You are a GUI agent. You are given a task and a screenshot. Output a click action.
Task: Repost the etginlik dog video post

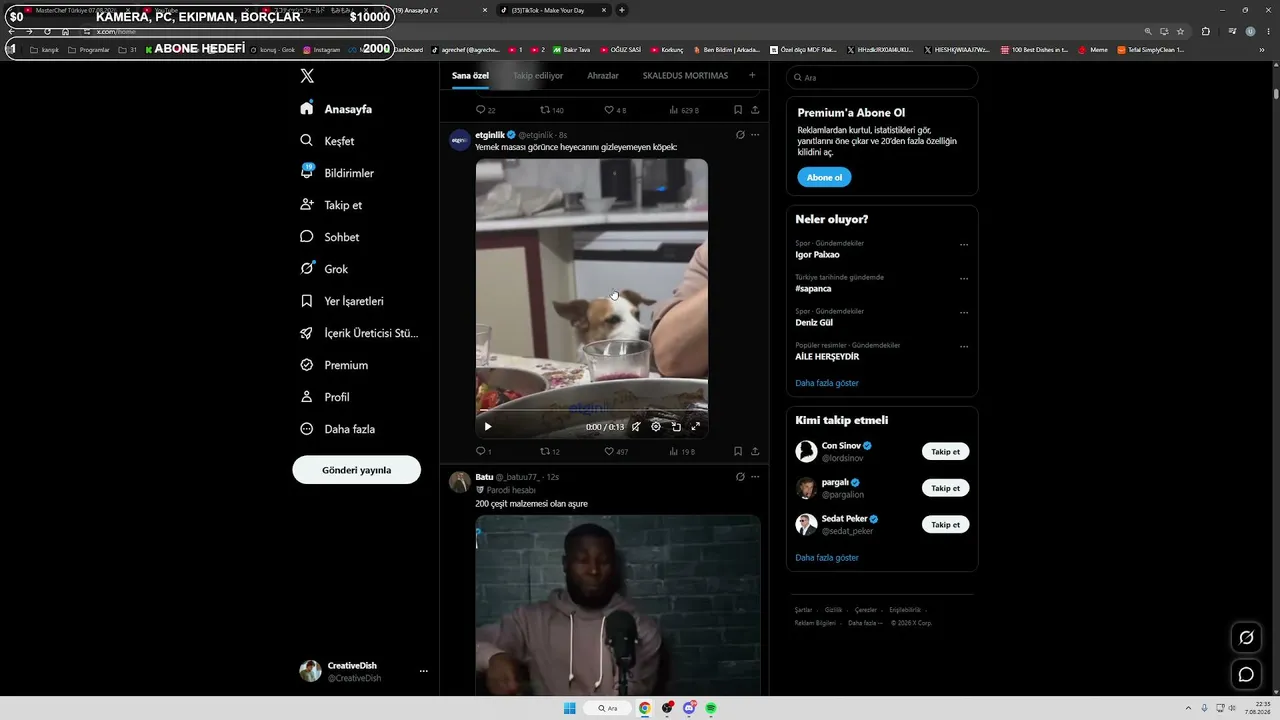pos(550,452)
